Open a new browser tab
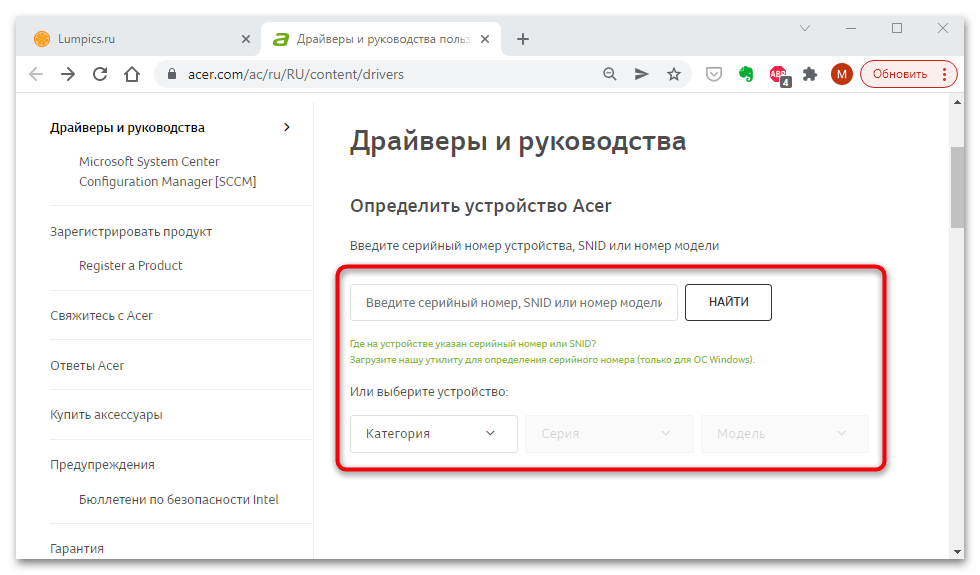The image size is (980, 575). coord(522,39)
